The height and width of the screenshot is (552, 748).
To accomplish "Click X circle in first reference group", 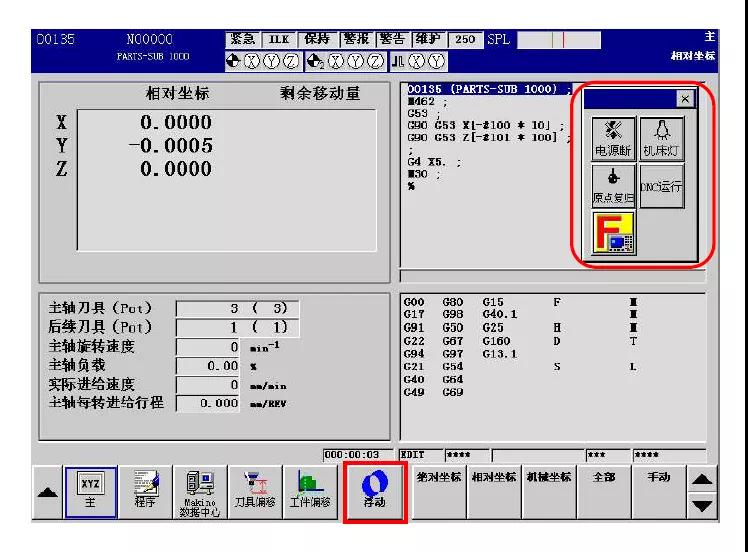I will [x=252, y=61].
